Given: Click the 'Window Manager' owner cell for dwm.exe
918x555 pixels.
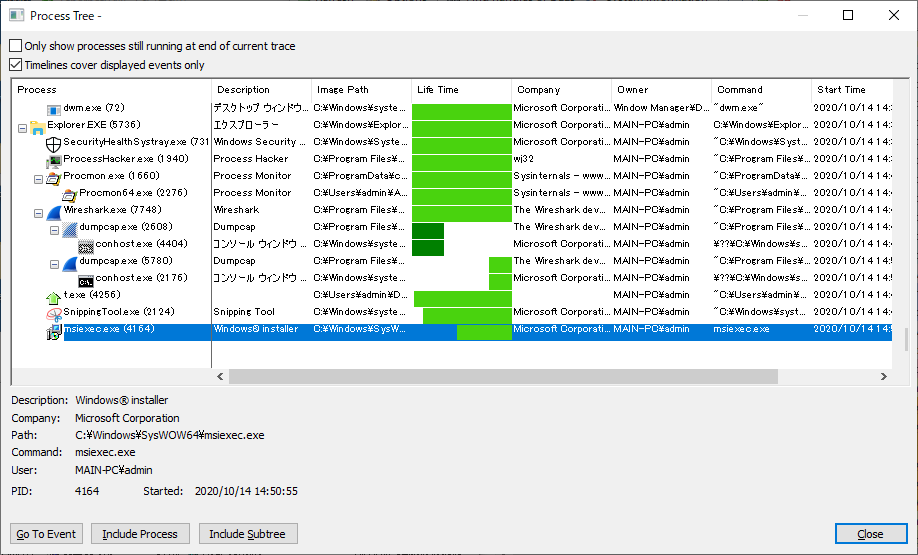Looking at the screenshot, I should point(662,108).
